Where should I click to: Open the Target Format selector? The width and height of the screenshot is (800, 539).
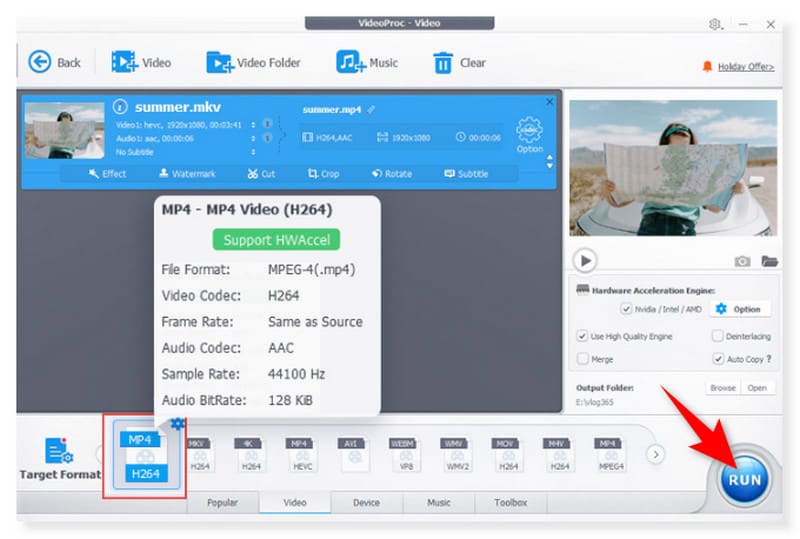click(x=60, y=459)
